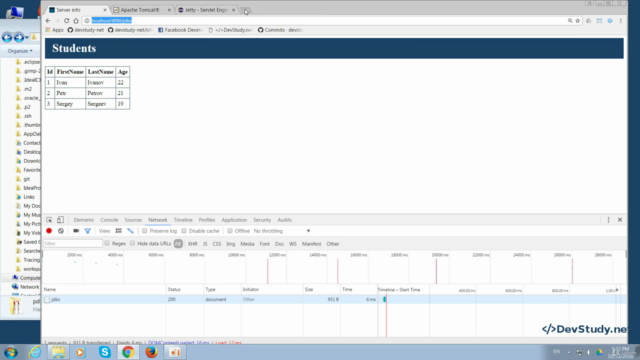The width and height of the screenshot is (640, 360).
Task: Click the zoom magnifier icon in the address bar
Action: click(x=570, y=20)
